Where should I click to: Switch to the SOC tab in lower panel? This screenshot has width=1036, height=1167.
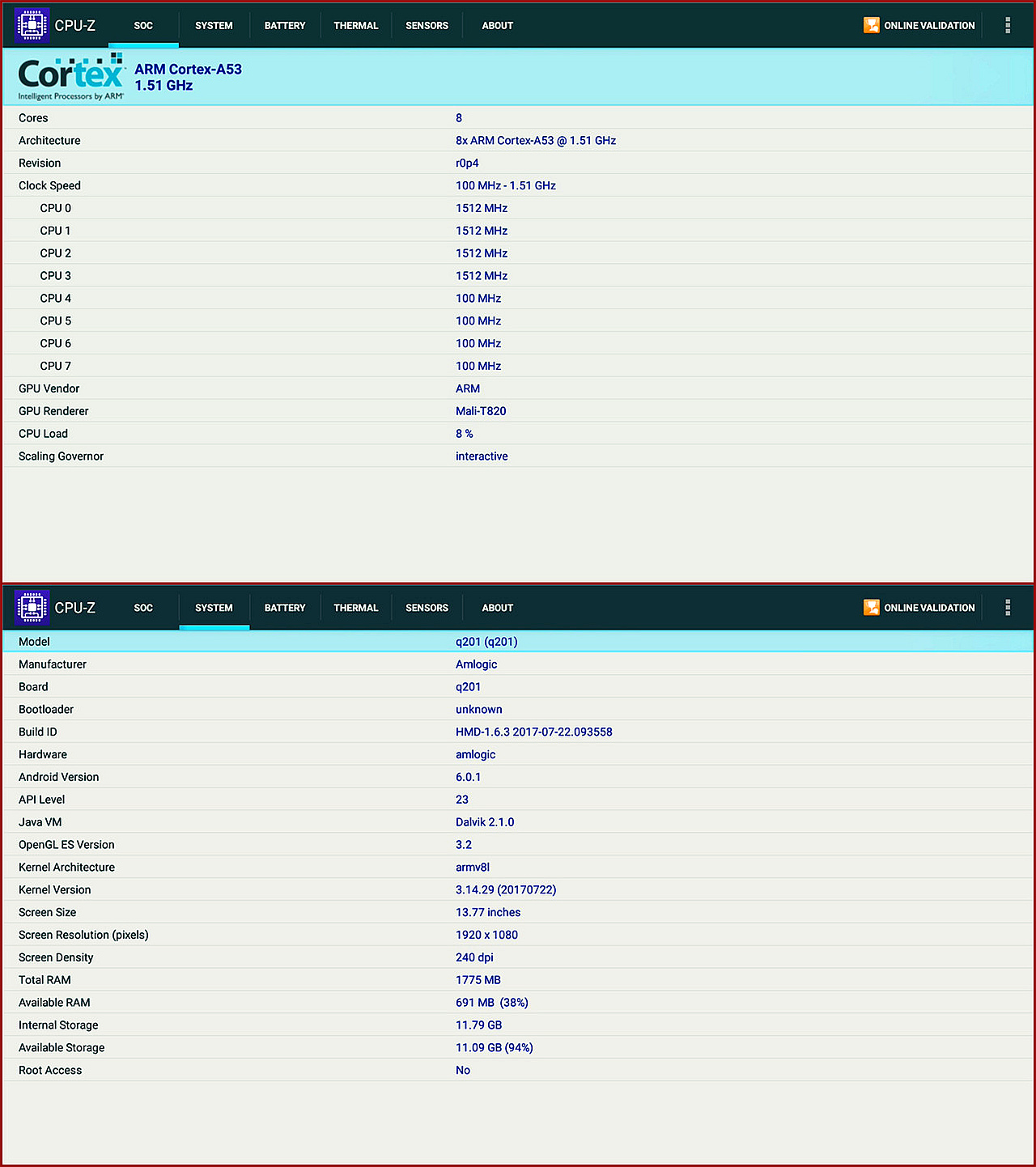point(143,608)
